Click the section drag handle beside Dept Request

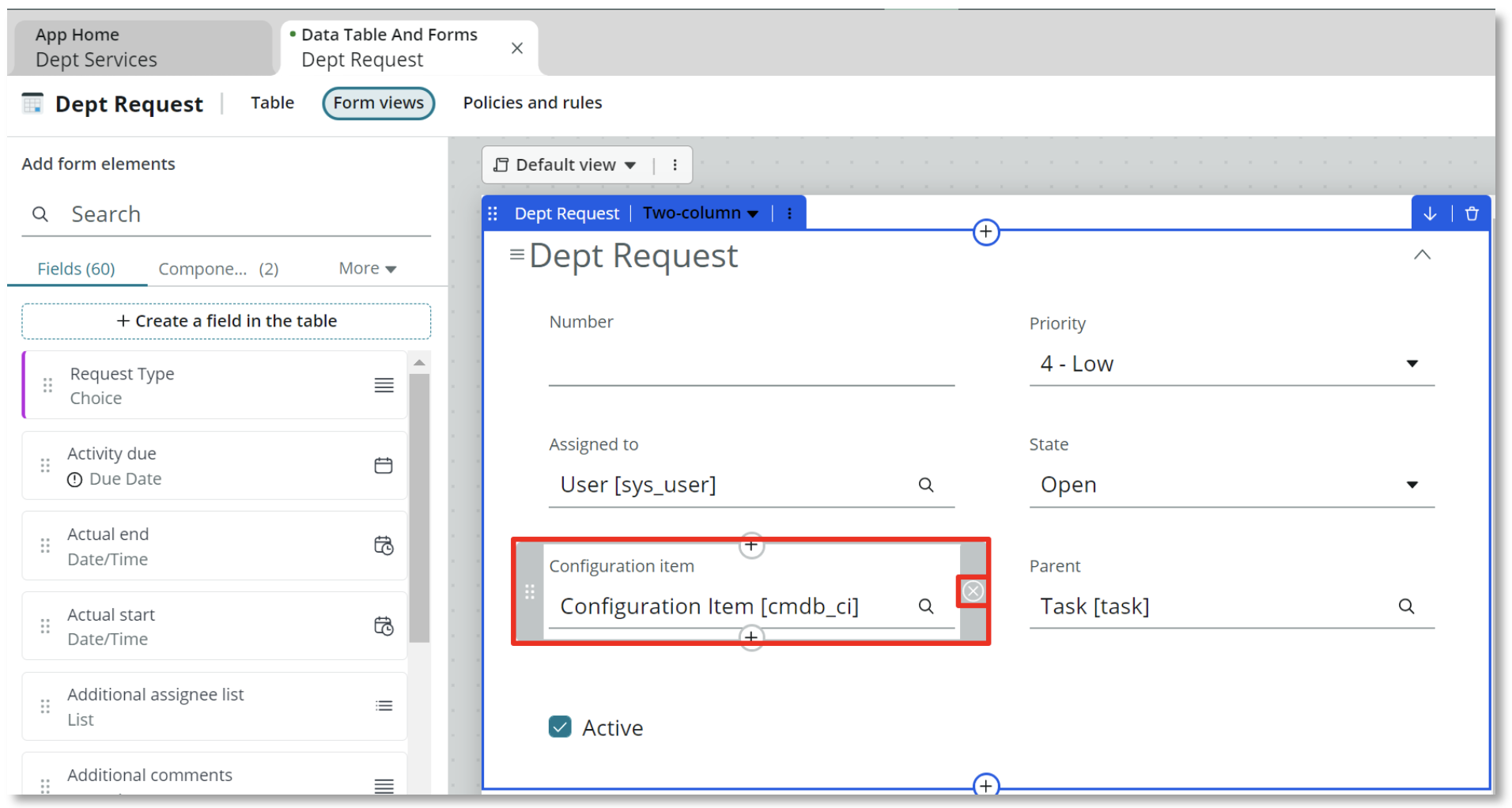tap(493, 213)
